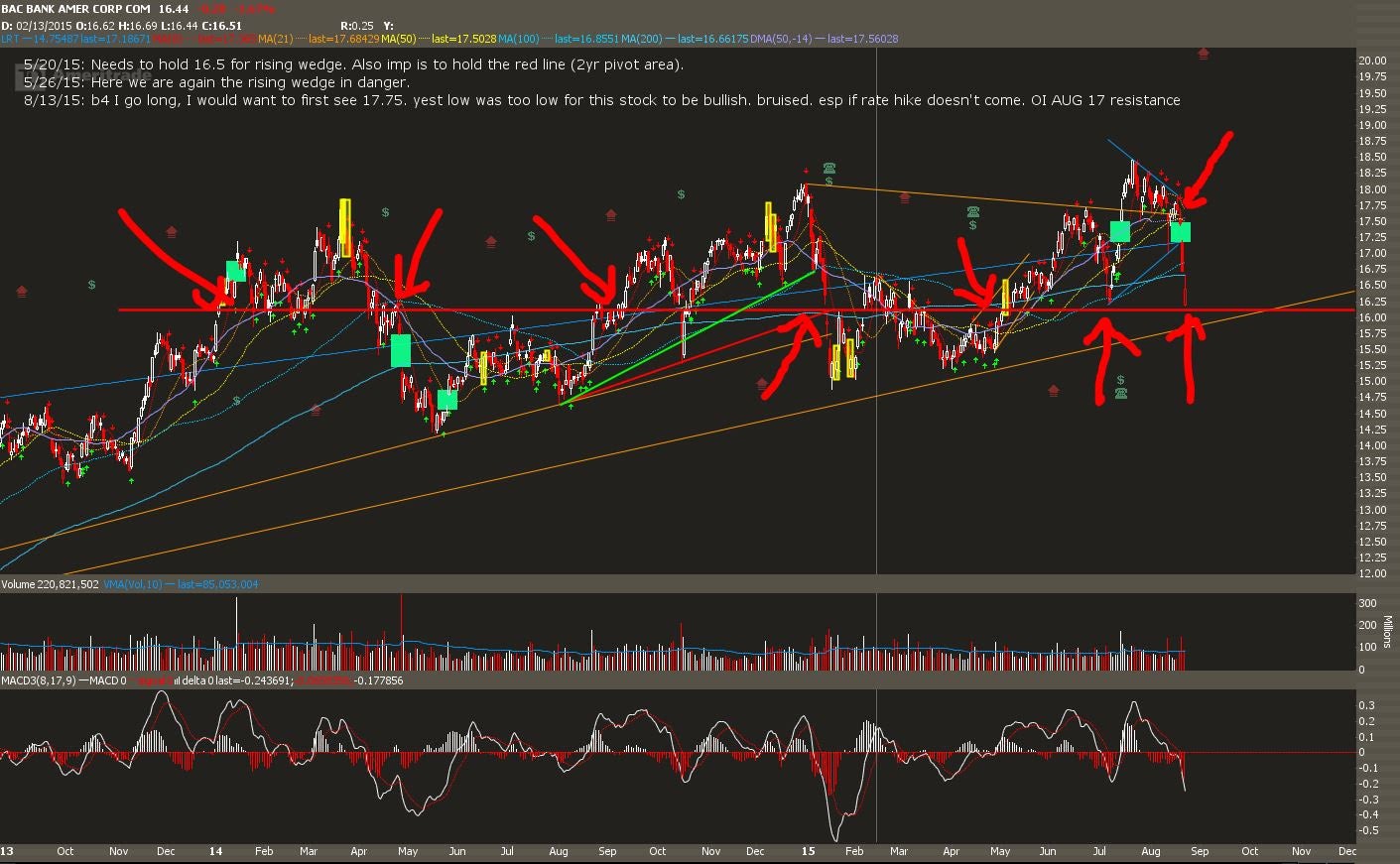Screen dimensions: 1400x864
Task: Click the year label 15 on the time axis
Action: pos(808,851)
